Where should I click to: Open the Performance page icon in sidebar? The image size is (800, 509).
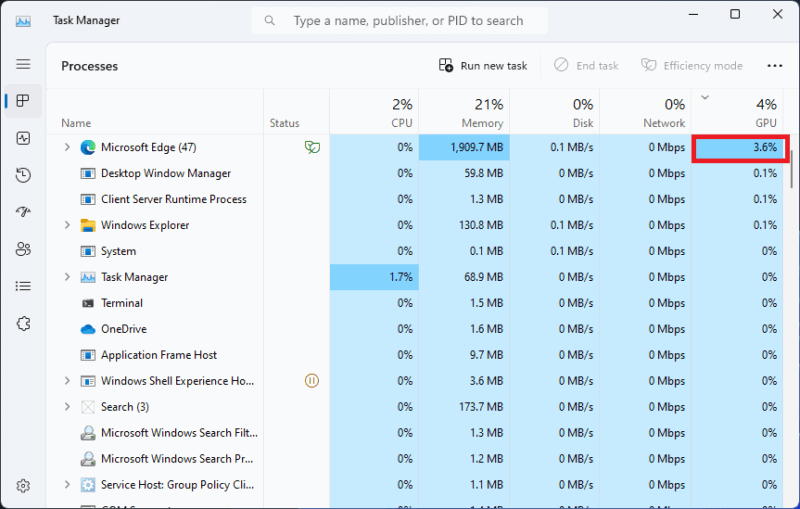click(x=23, y=138)
